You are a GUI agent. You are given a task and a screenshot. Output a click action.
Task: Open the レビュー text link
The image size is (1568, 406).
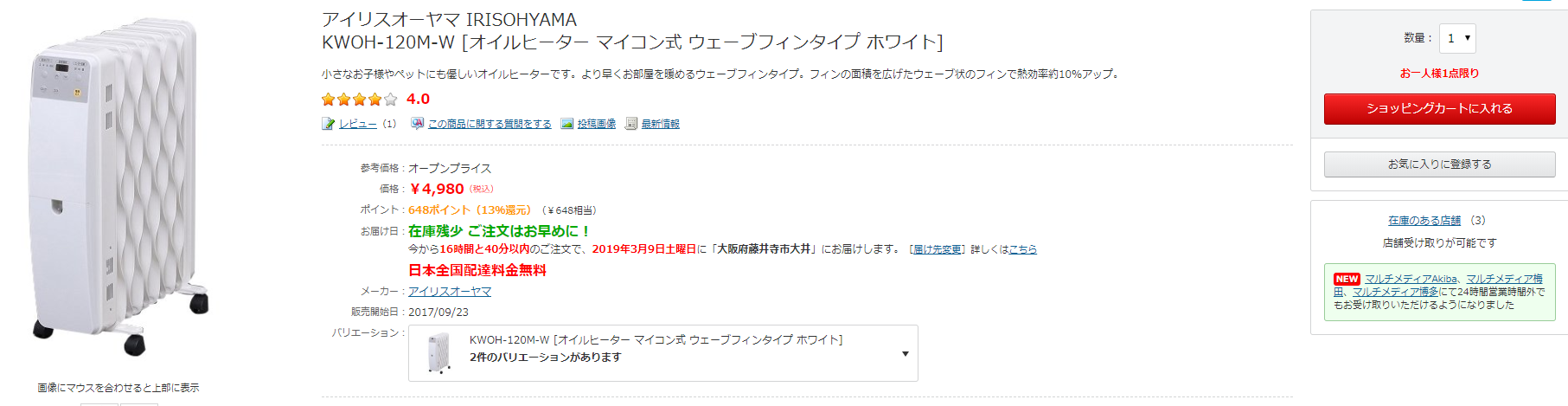tap(357, 124)
